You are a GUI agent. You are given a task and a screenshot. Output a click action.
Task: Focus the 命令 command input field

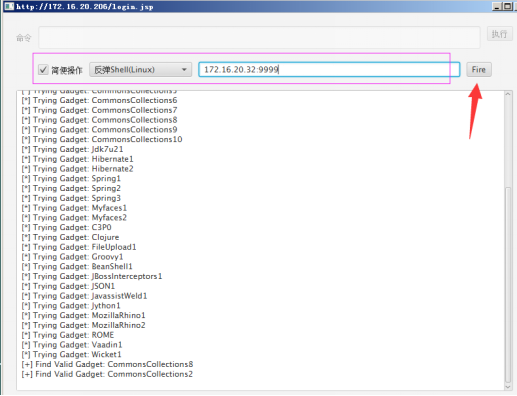pyautogui.click(x=259, y=37)
